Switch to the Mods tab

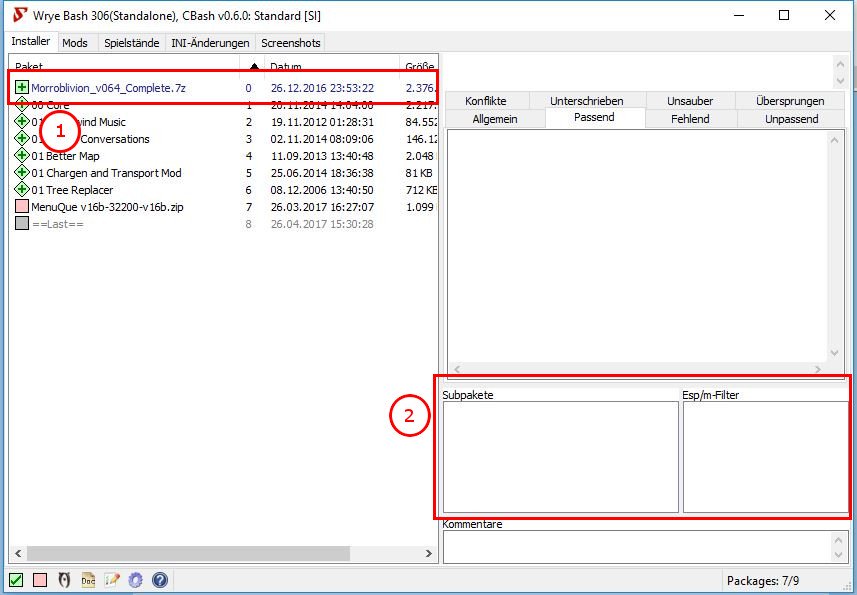75,43
